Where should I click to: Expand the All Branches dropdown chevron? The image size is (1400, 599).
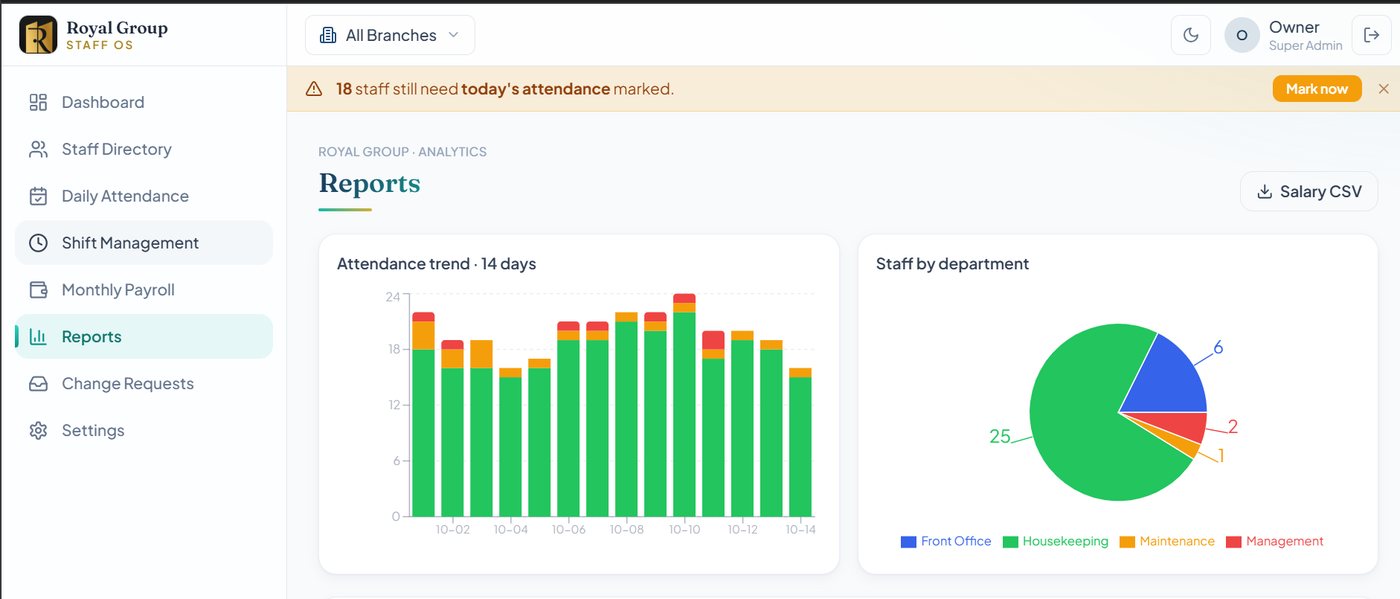pyautogui.click(x=453, y=35)
